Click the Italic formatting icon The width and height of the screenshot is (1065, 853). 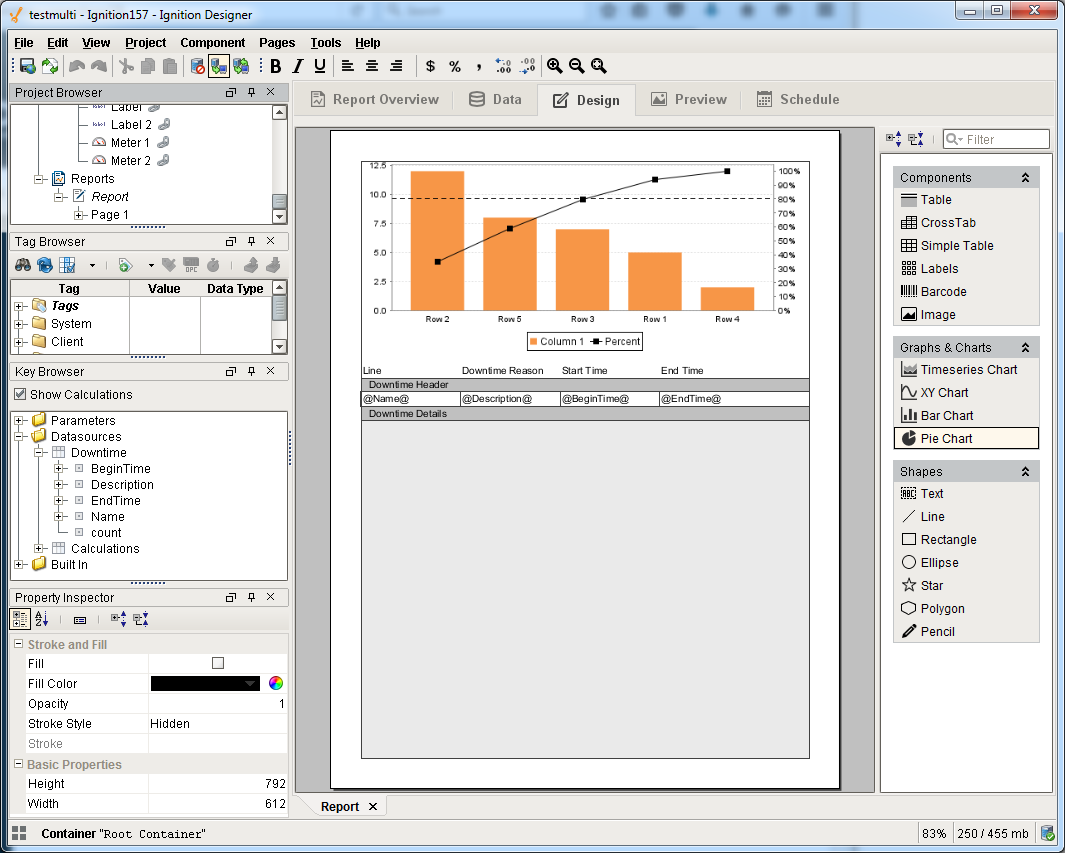[x=298, y=66]
